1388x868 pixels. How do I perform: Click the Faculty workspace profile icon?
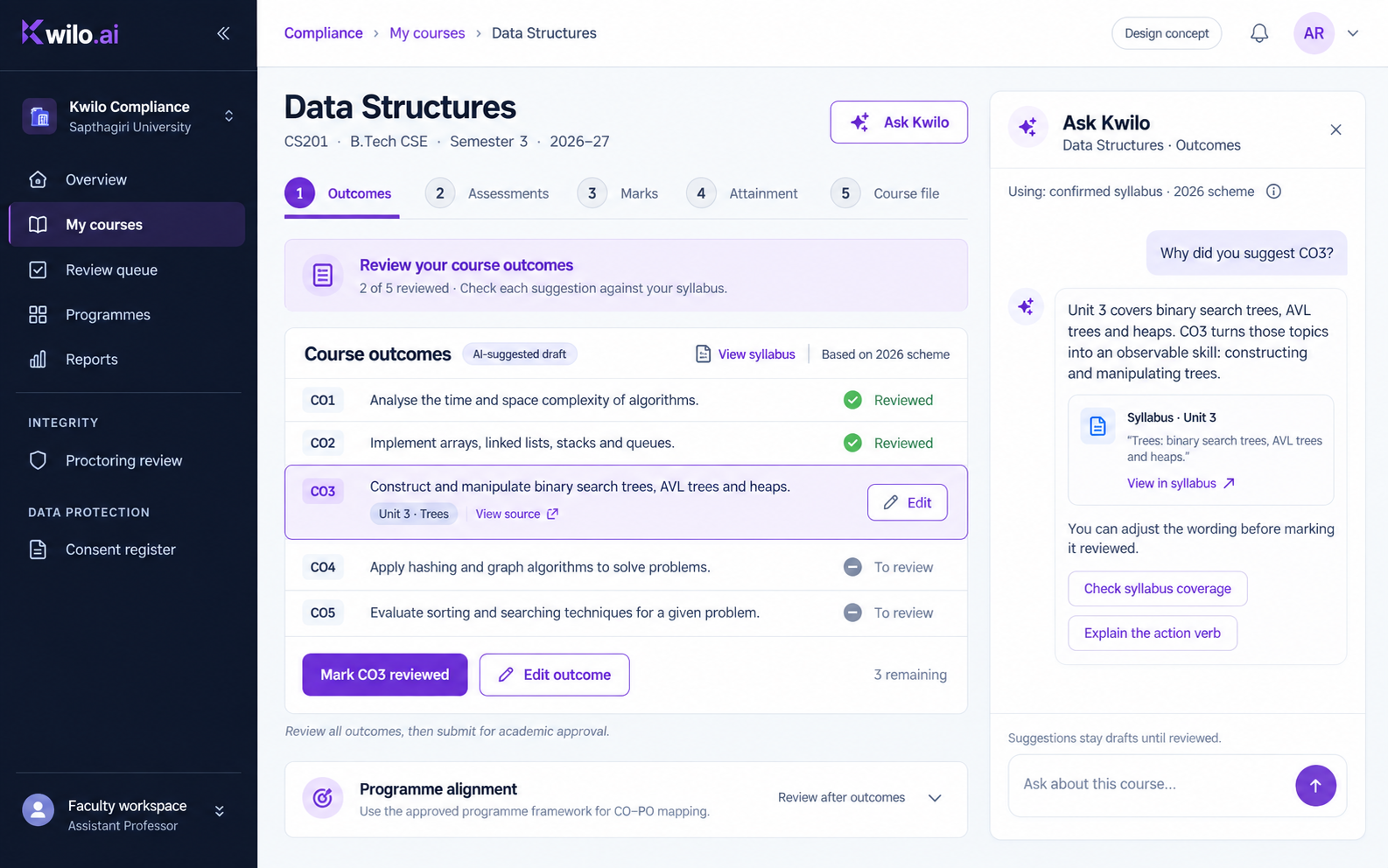point(38,810)
